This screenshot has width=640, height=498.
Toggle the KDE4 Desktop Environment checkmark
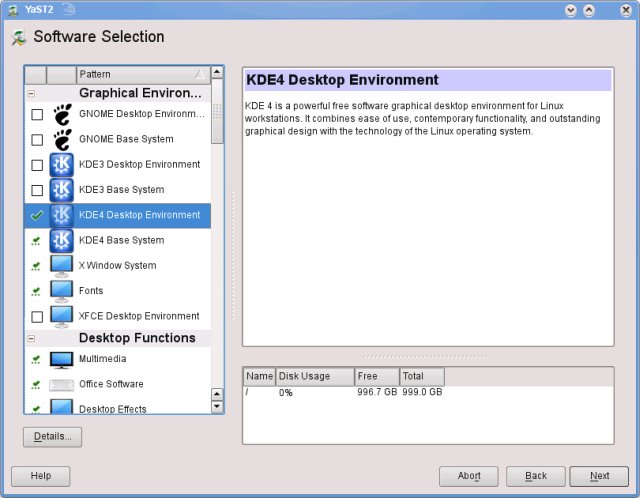click(x=37, y=215)
